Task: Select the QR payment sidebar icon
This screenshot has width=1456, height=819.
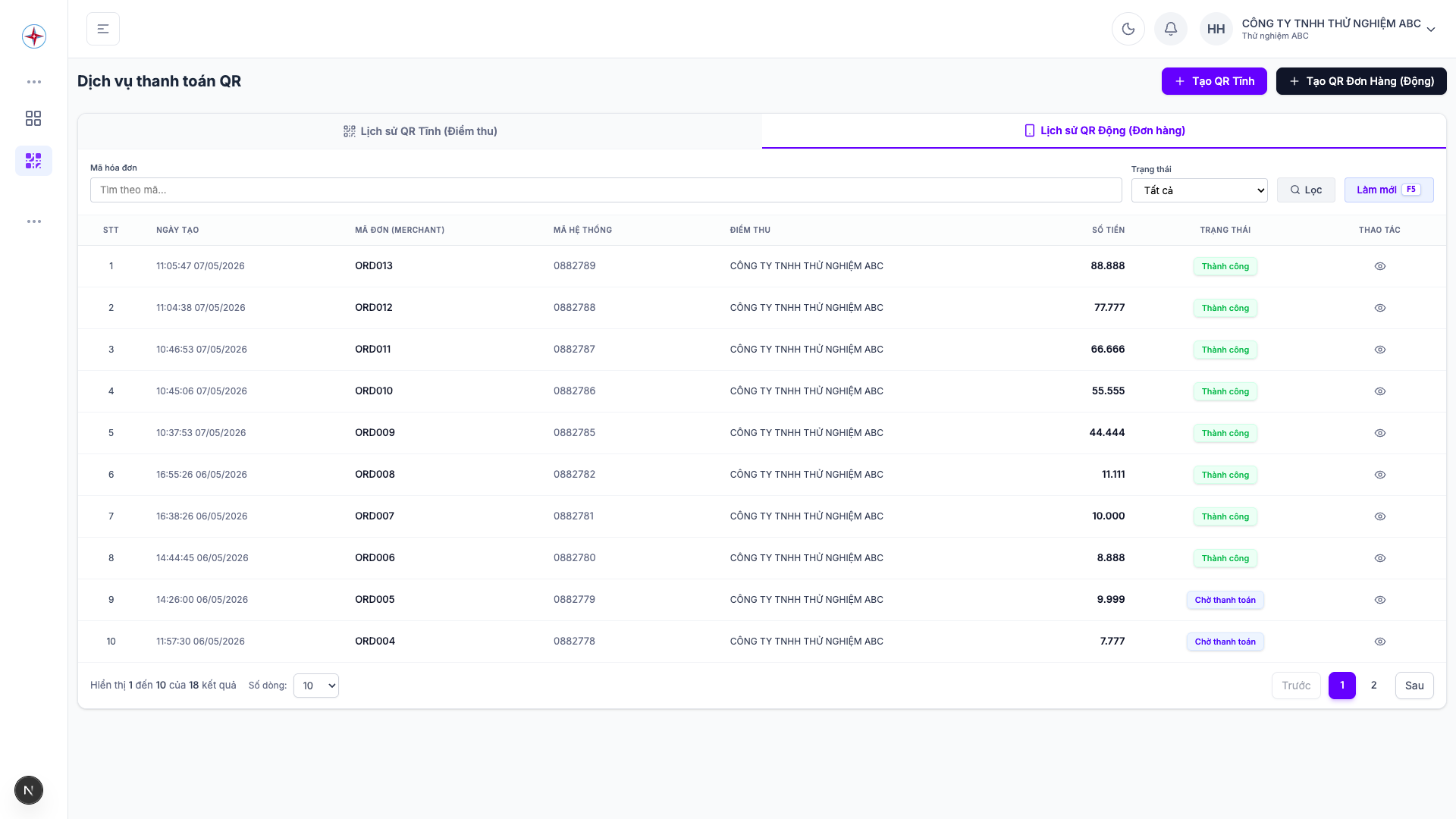Action: pyautogui.click(x=33, y=161)
